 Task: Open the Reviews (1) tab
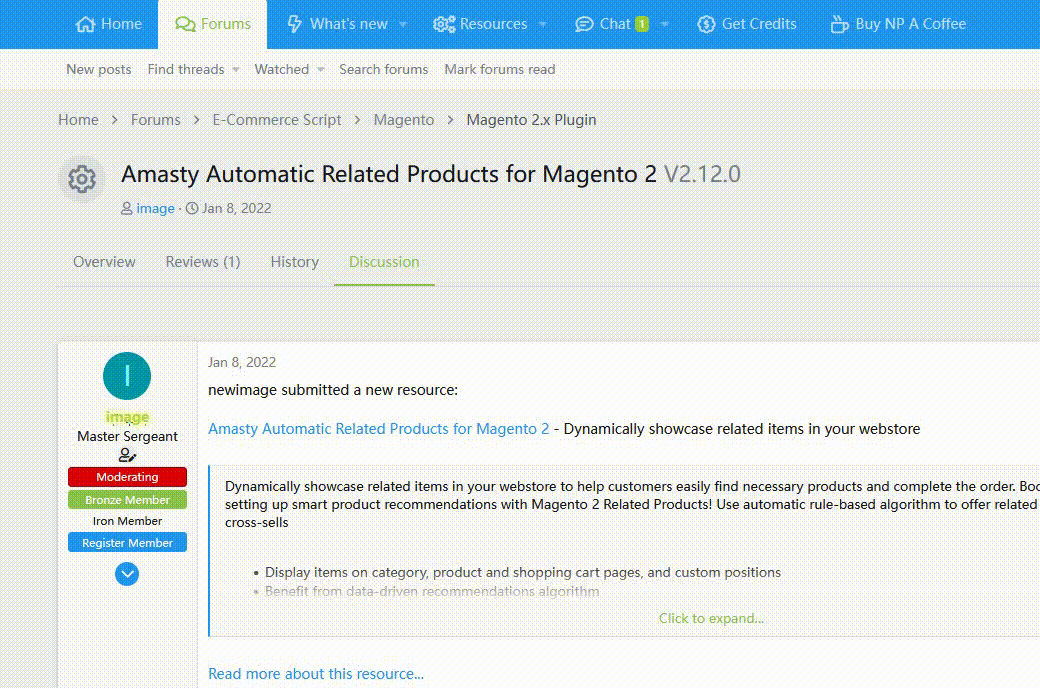coord(203,262)
